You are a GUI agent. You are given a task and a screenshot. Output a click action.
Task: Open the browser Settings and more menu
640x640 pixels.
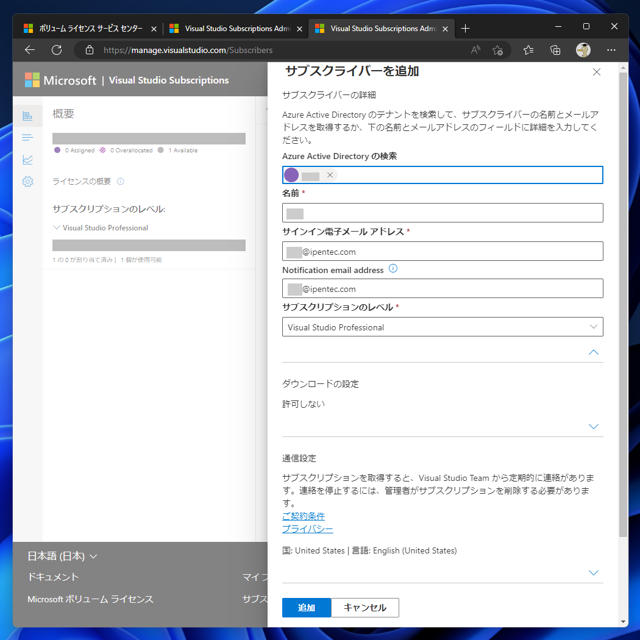coord(611,50)
